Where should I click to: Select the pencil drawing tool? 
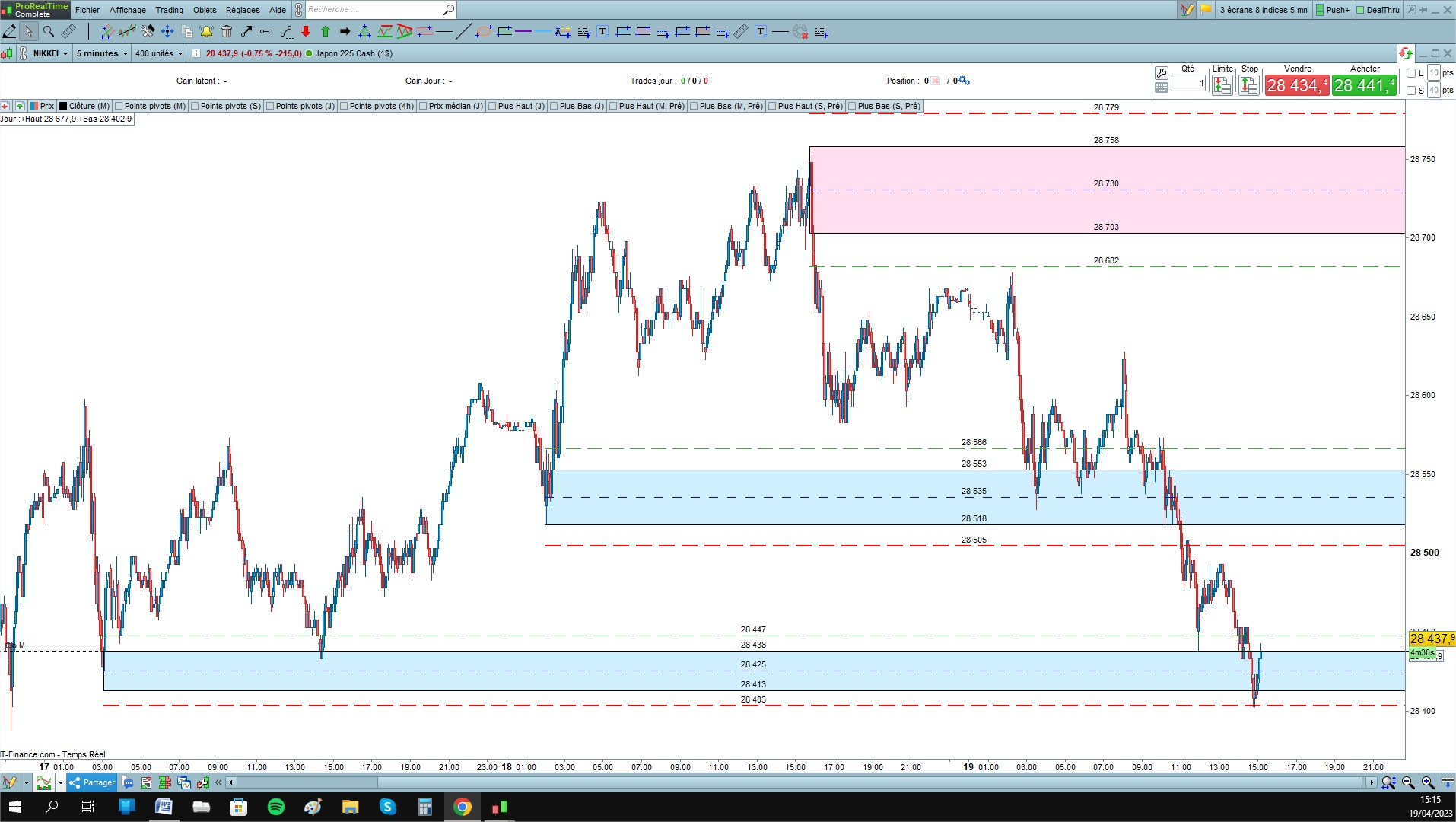coord(10,31)
